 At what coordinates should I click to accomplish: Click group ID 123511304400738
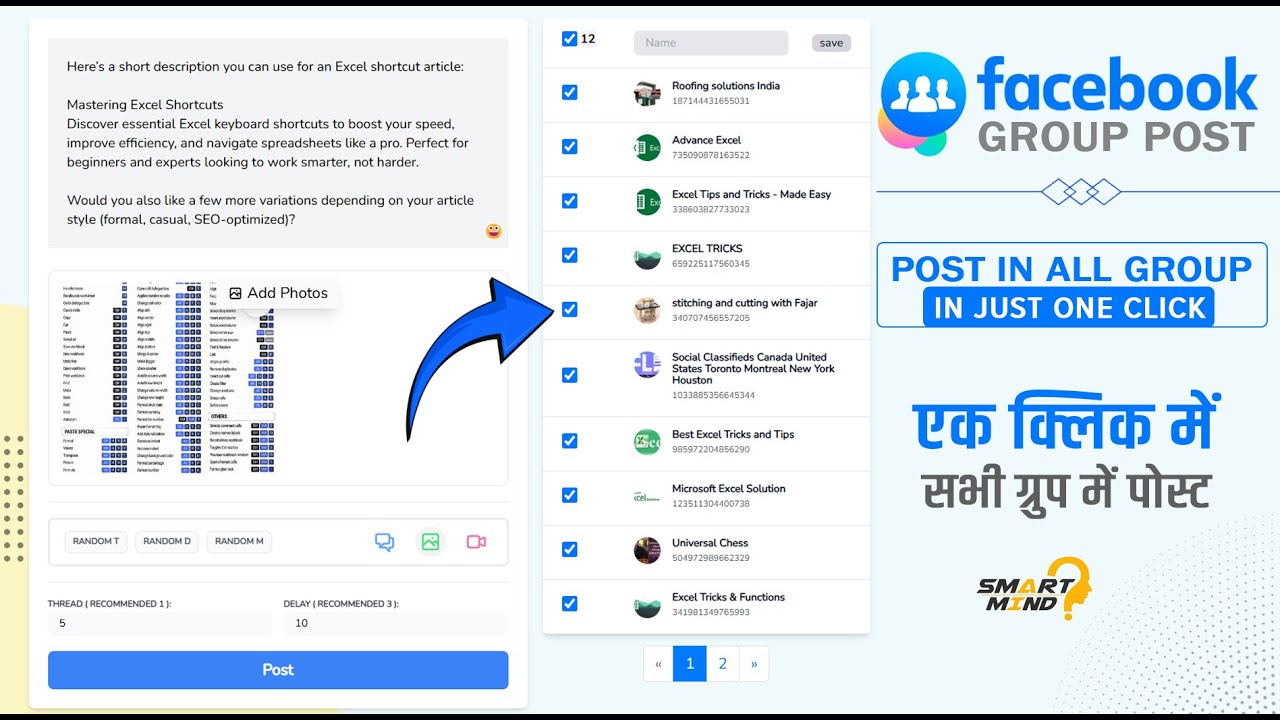pyautogui.click(x=711, y=503)
